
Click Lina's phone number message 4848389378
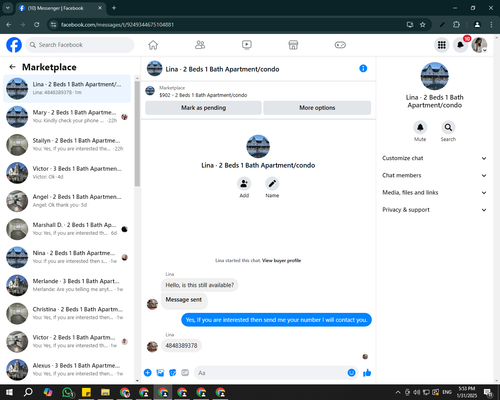[181, 346]
